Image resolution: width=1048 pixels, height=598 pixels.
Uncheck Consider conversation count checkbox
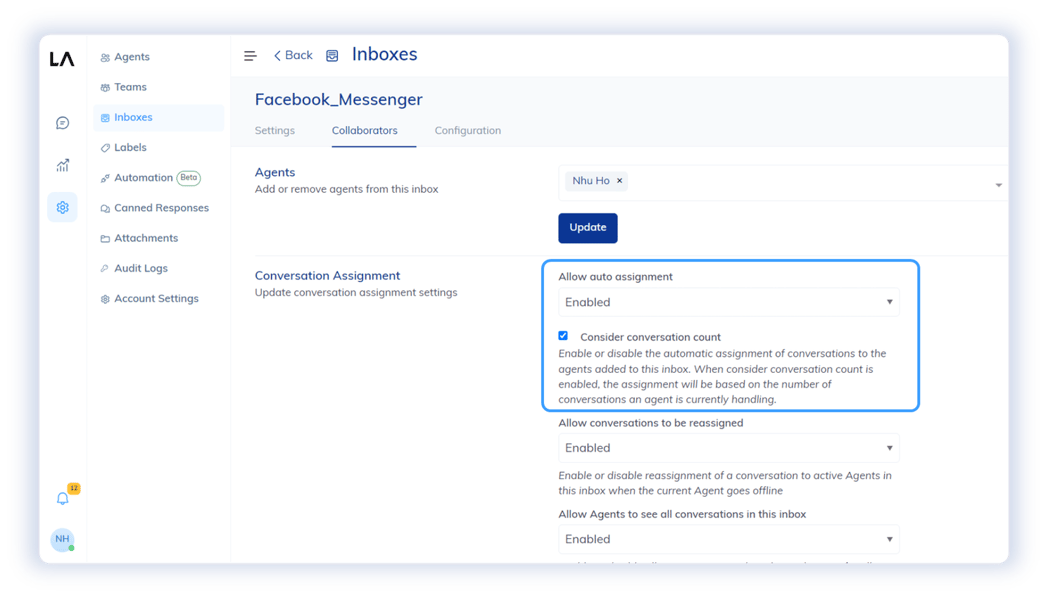pyautogui.click(x=563, y=336)
